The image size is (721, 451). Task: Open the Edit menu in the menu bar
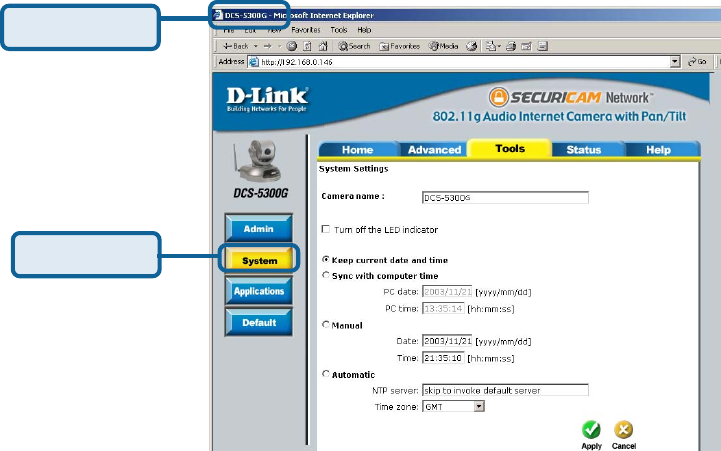tap(250, 30)
